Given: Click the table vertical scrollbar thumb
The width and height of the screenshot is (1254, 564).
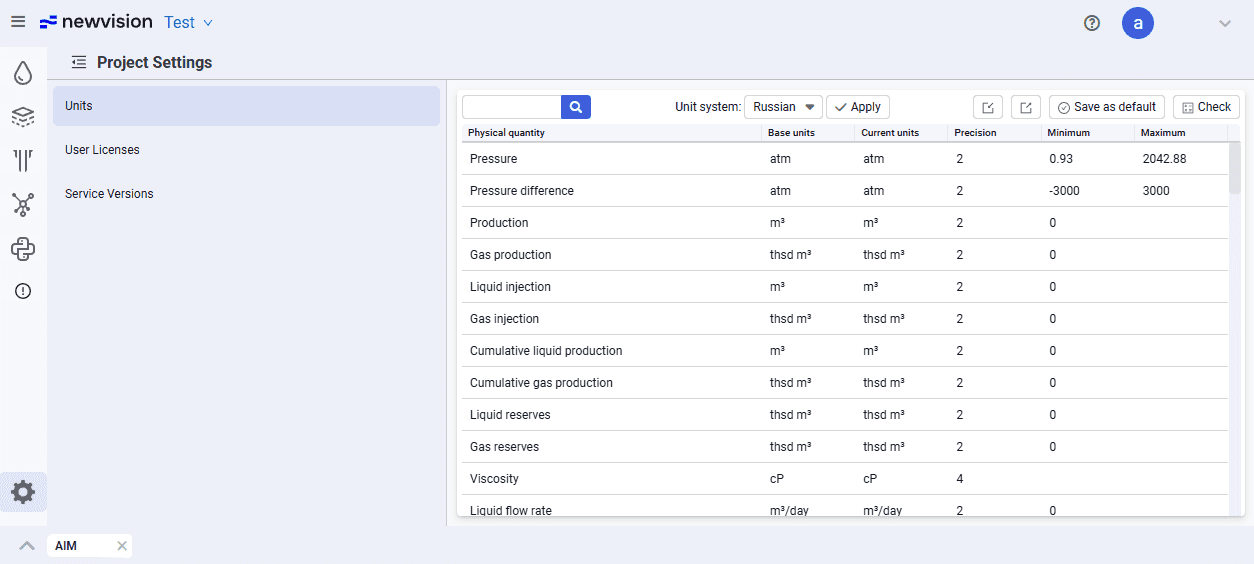Looking at the screenshot, I should click(1235, 168).
